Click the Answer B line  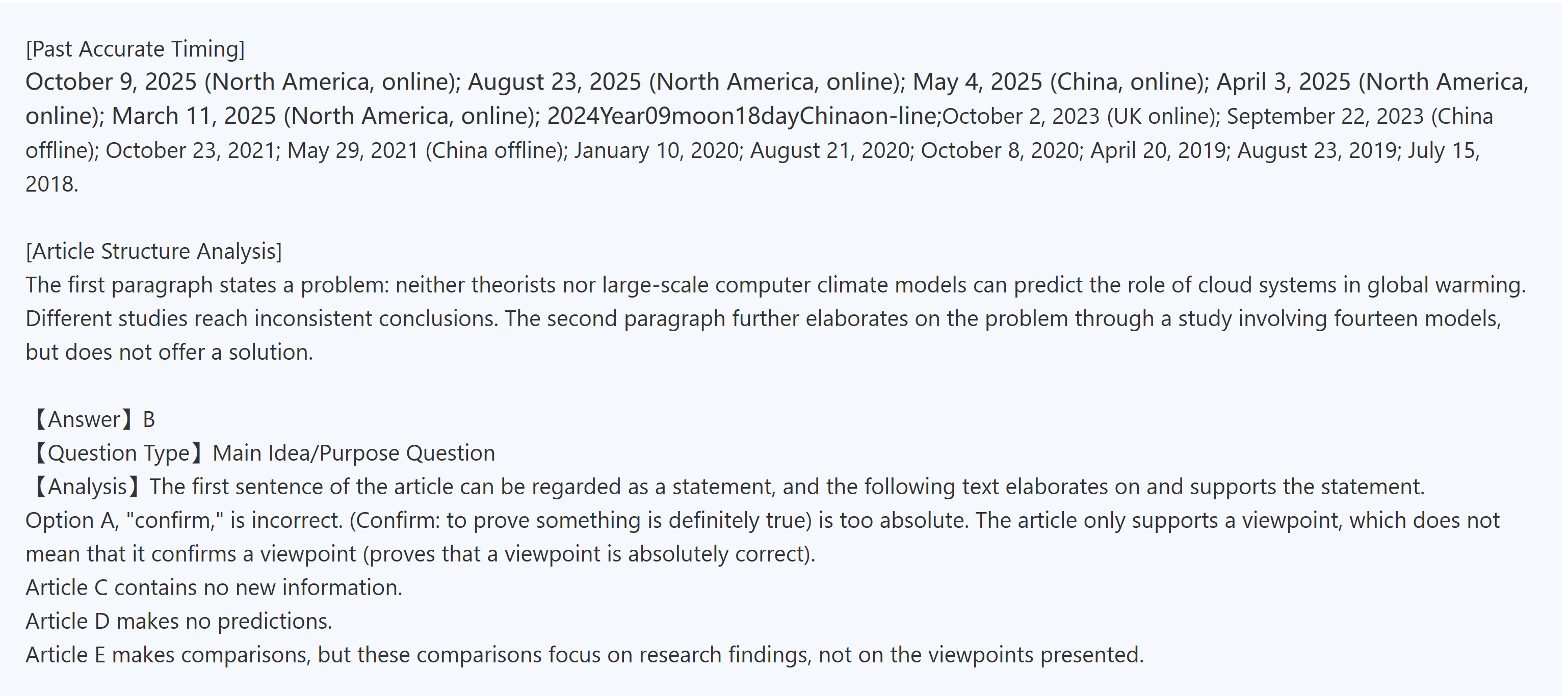tap(94, 419)
